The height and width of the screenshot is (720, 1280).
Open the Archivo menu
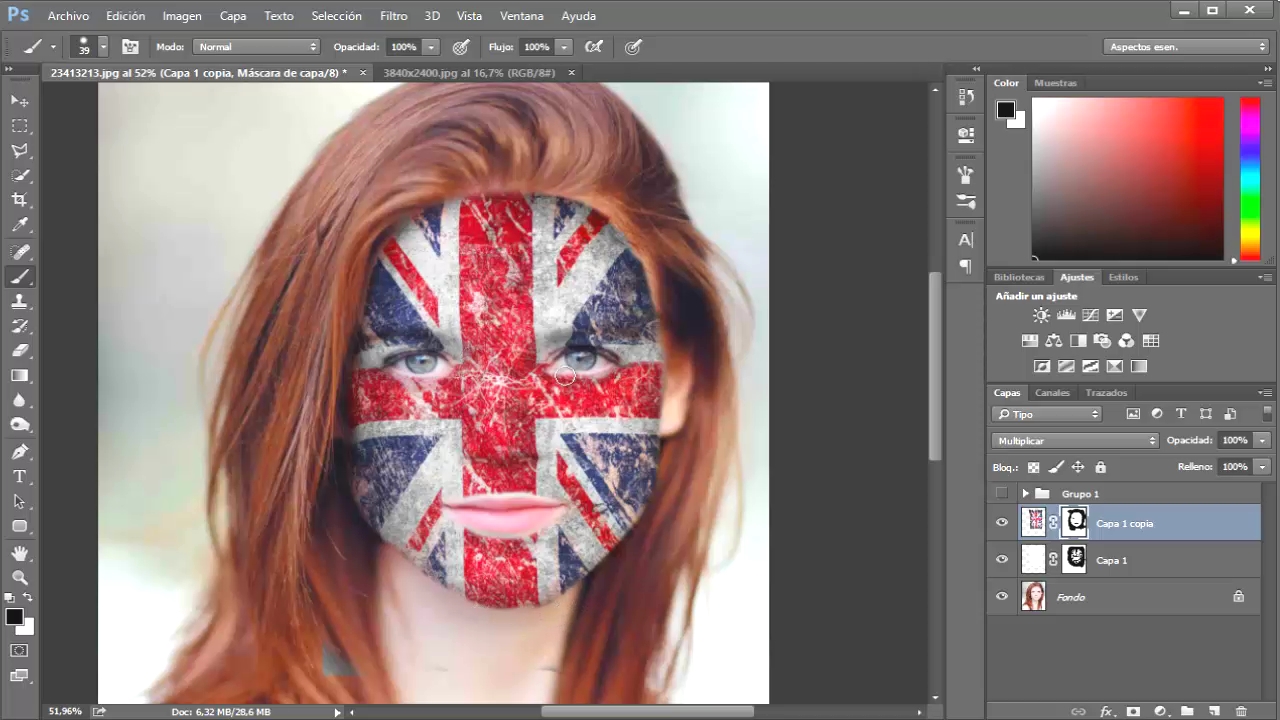68,16
